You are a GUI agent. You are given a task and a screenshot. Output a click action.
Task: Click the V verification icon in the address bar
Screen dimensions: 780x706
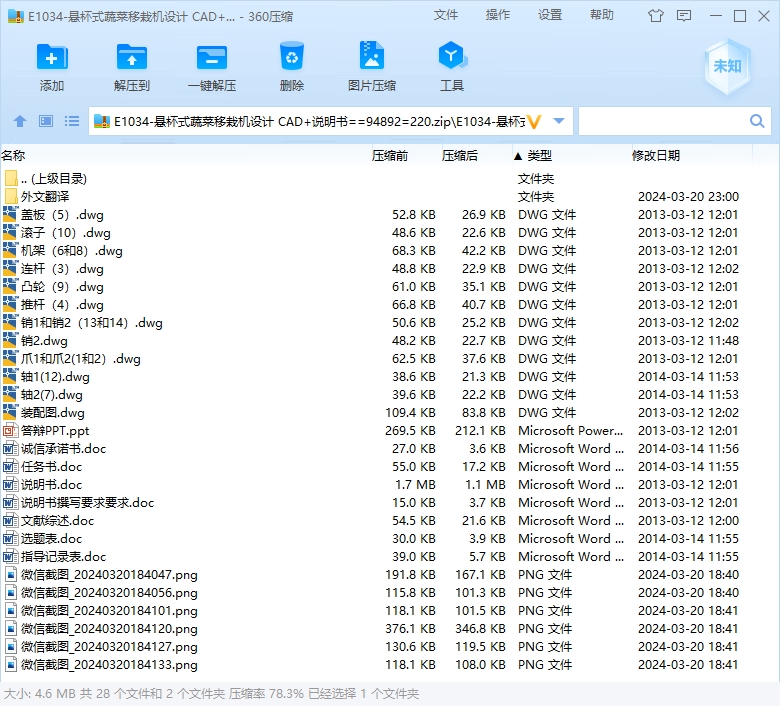[x=534, y=121]
